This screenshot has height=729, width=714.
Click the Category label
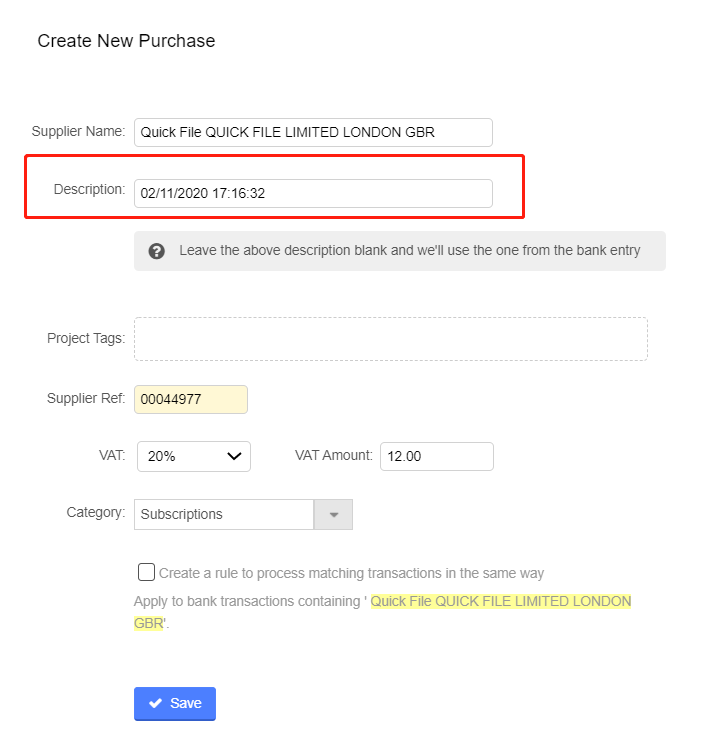coord(96,513)
